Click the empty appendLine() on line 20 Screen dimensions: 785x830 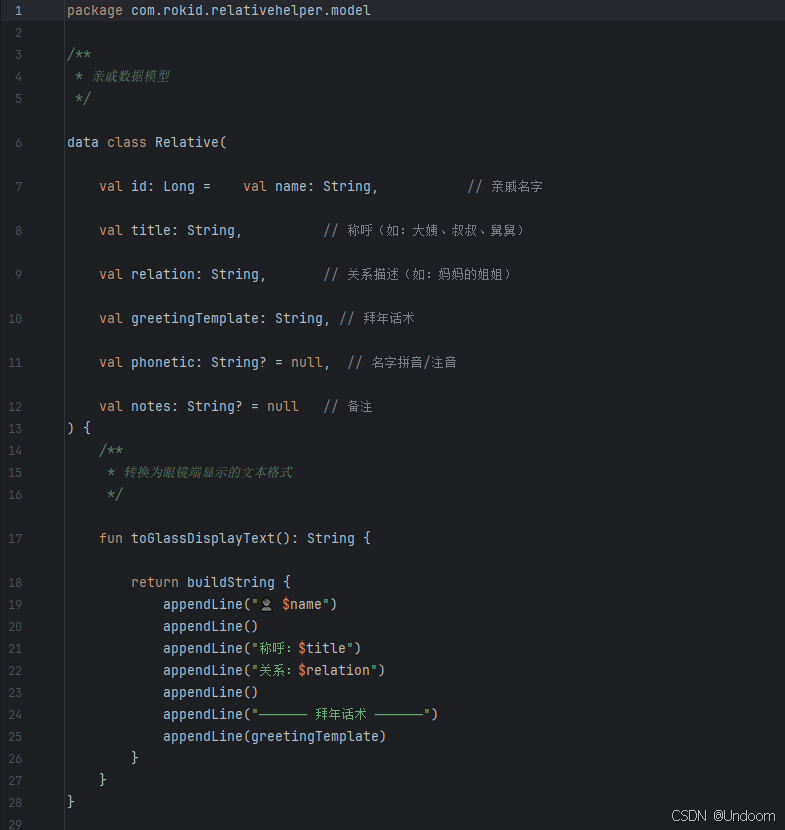[x=210, y=626]
